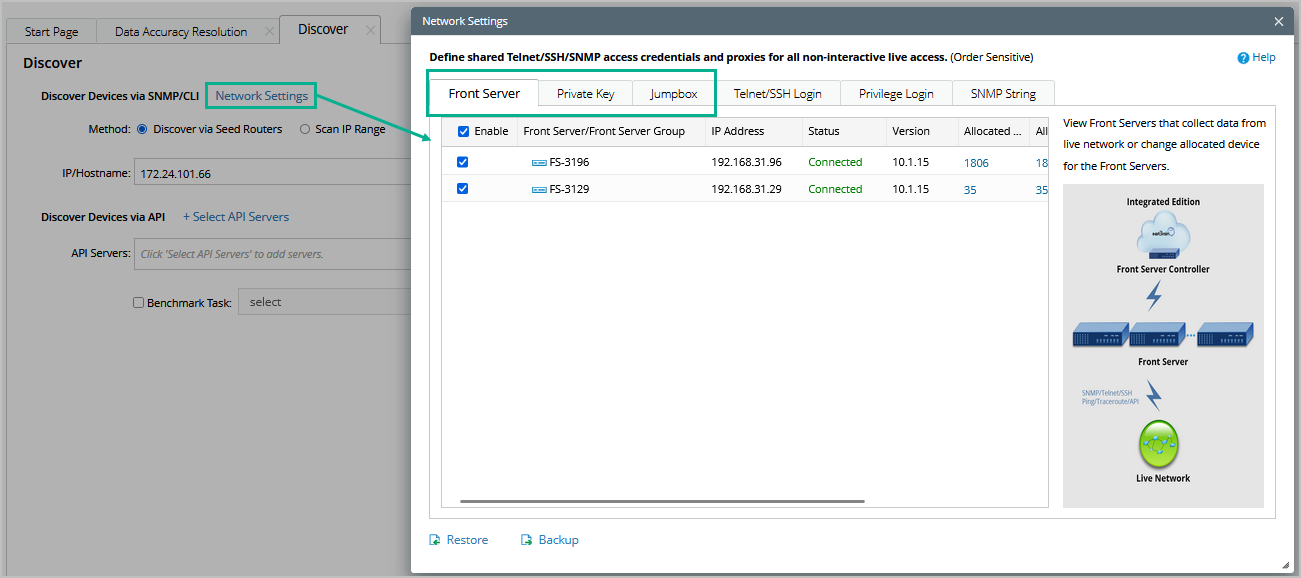Click the Backup icon
Image resolution: width=1301 pixels, height=578 pixels.
[x=527, y=540]
